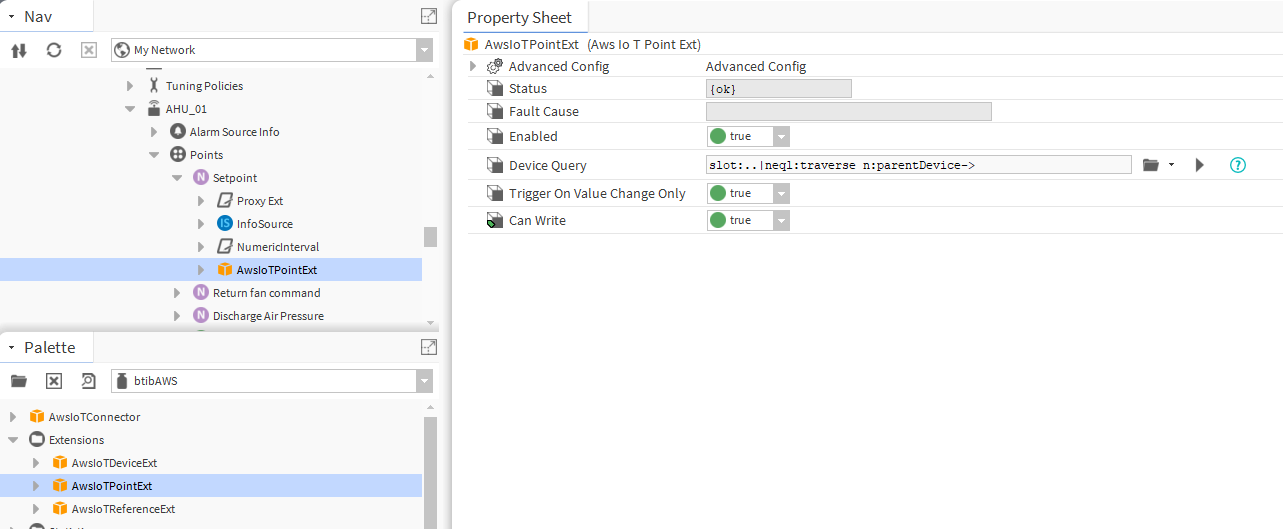1283x529 pixels.
Task: Open Device Query folder chooser icon
Action: coord(1151,165)
